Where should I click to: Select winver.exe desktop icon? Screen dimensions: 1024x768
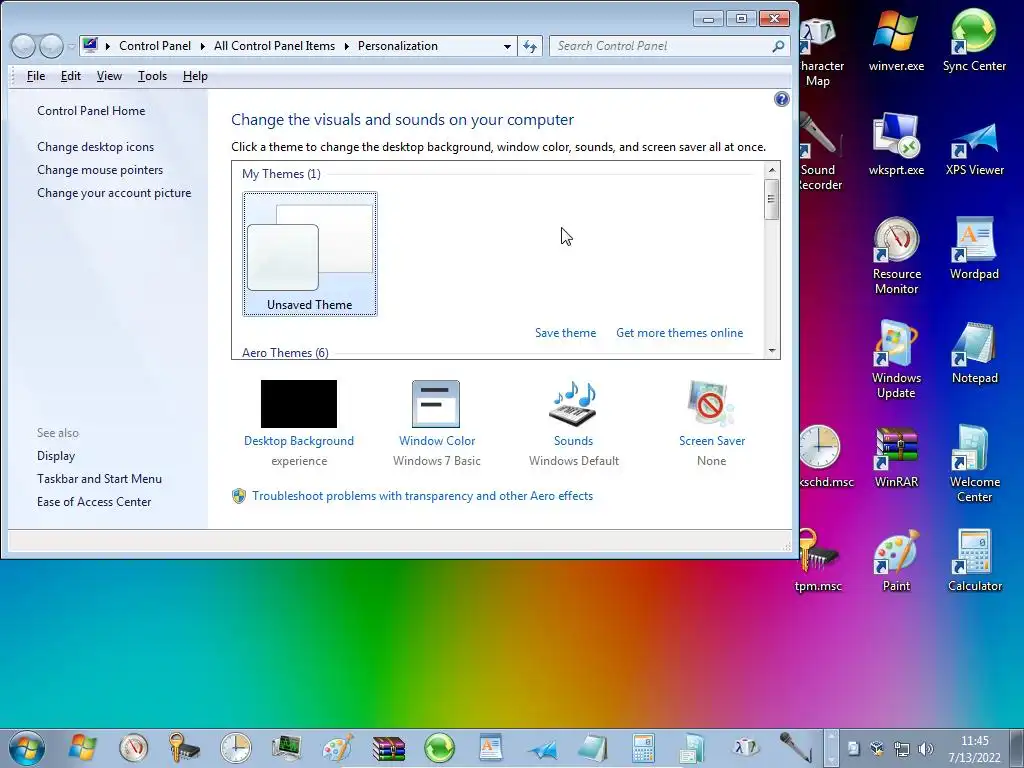click(x=896, y=40)
